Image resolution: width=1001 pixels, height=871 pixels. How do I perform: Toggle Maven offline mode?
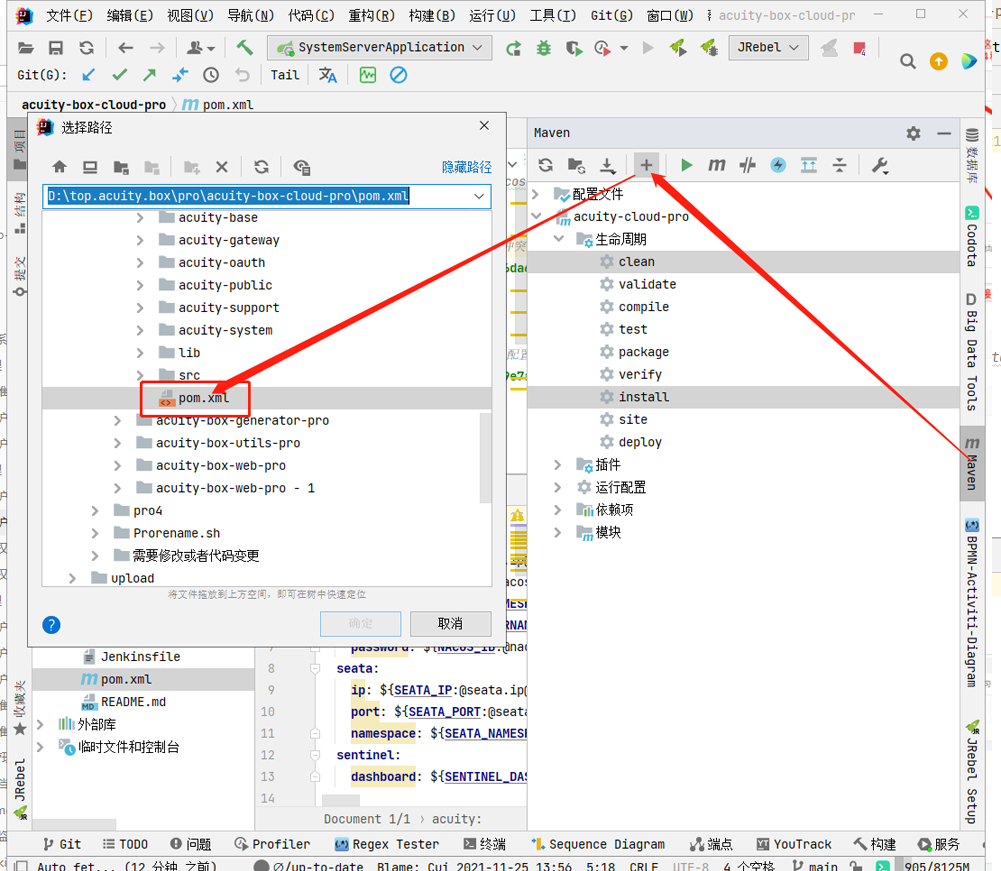point(747,165)
